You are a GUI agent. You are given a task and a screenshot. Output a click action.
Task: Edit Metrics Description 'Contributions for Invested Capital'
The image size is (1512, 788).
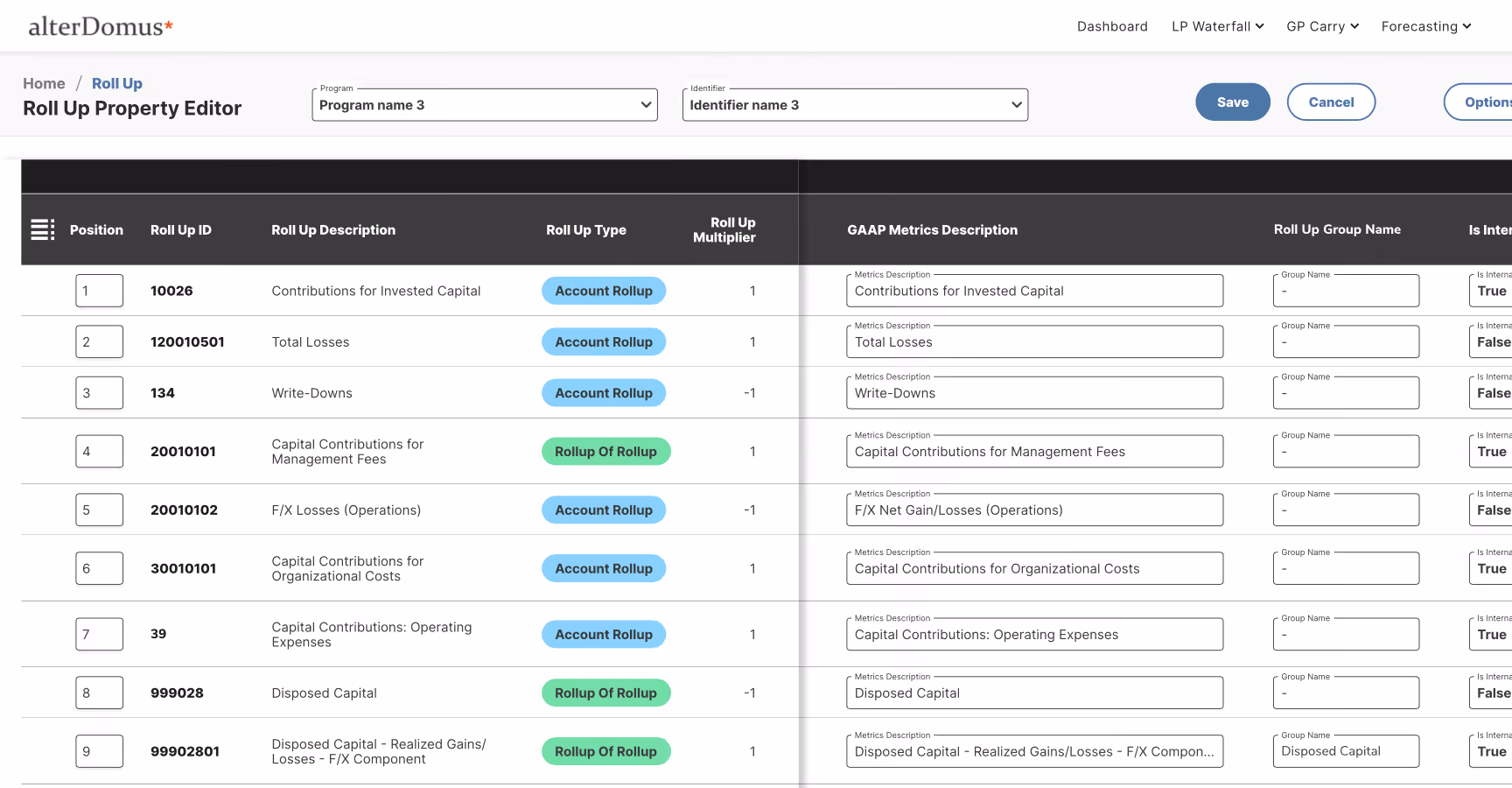[x=1034, y=291]
